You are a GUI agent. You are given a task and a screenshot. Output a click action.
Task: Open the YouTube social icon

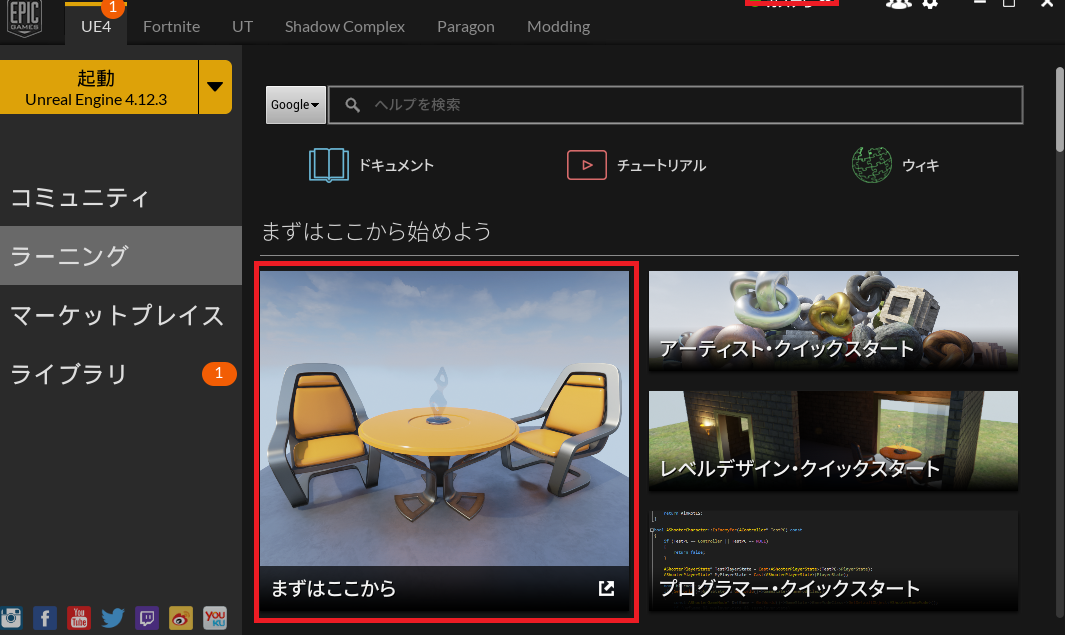click(x=79, y=618)
